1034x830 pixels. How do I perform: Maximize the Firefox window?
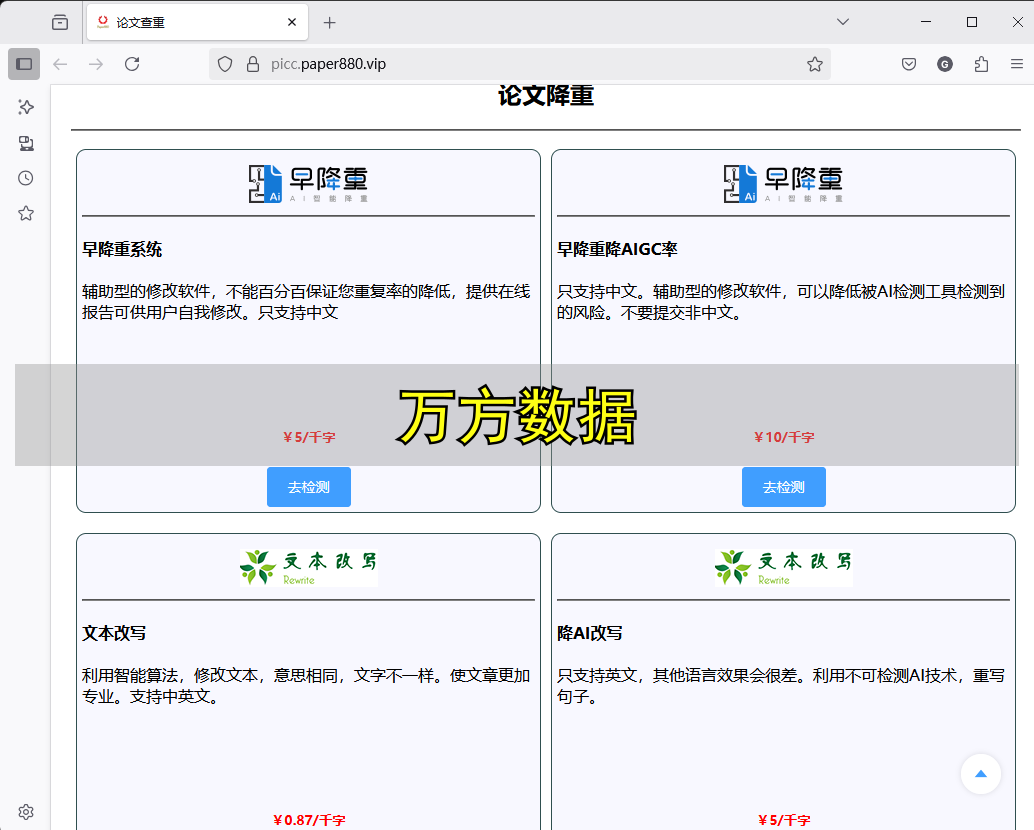pyautogui.click(x=971, y=22)
